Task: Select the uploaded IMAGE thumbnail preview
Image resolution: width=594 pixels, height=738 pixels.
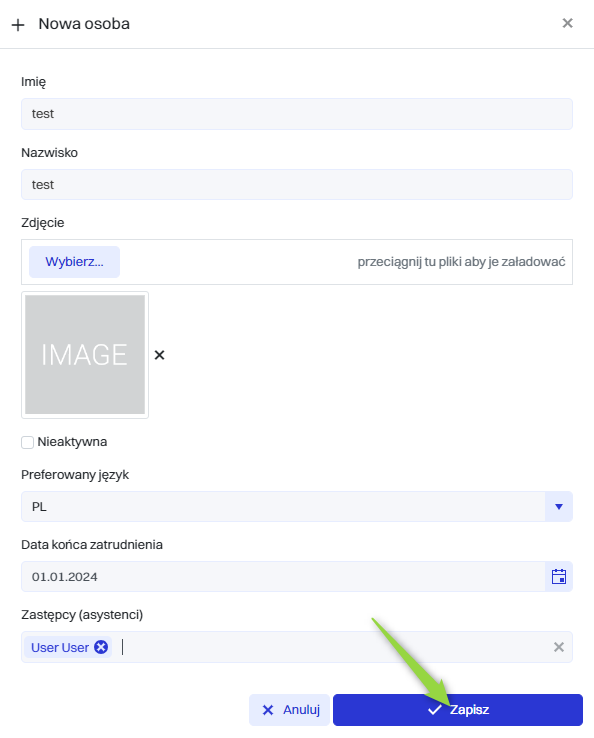Action: tap(85, 355)
